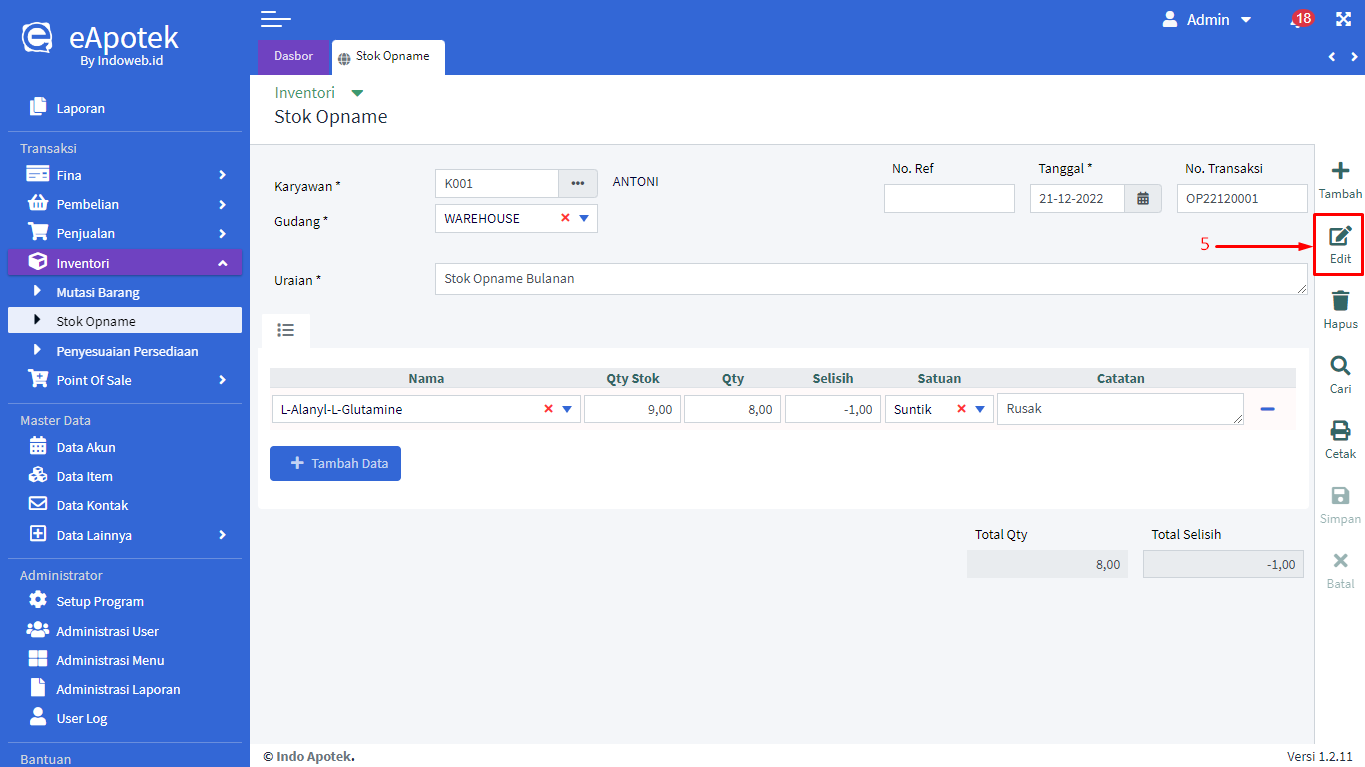Screen dimensions: 1365x767
Task: Click the Edit pencil icon
Action: [x=1340, y=236]
